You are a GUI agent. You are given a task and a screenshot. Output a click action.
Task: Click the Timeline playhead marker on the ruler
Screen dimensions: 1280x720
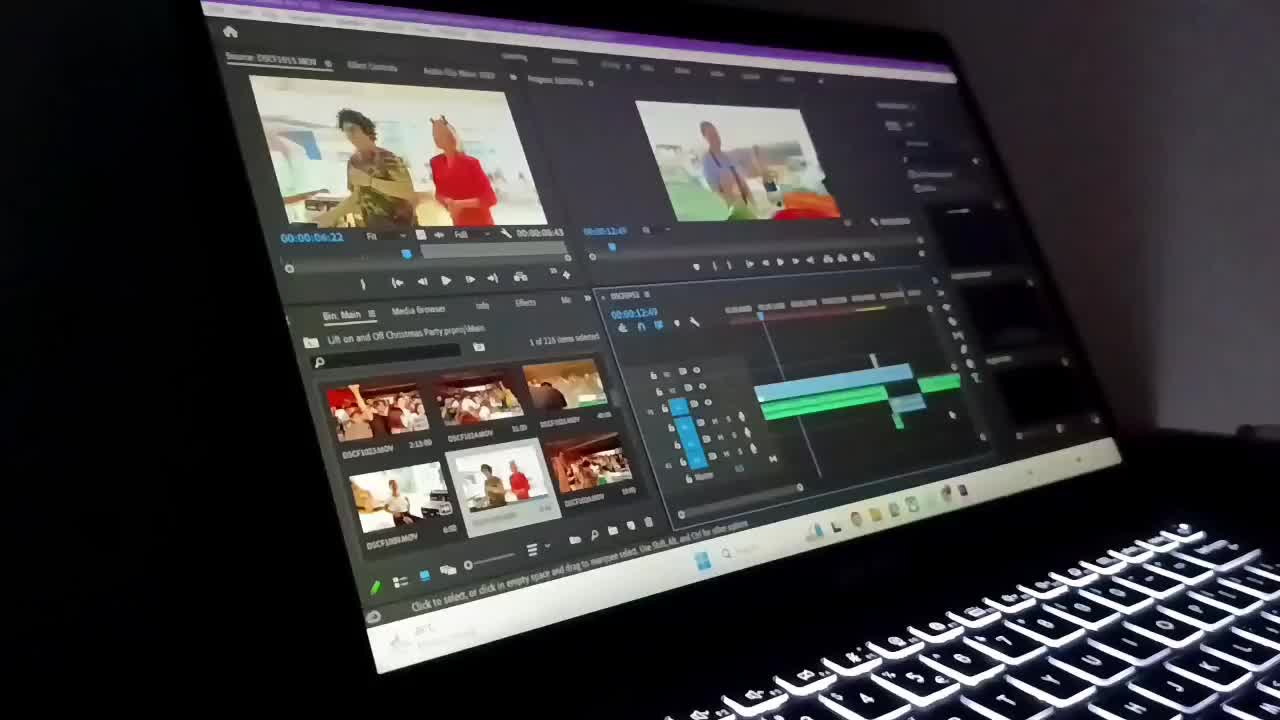point(760,316)
